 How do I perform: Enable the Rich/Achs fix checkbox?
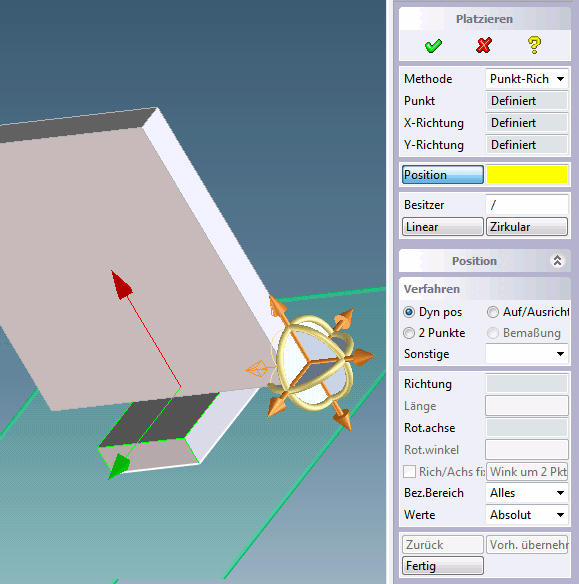click(409, 472)
